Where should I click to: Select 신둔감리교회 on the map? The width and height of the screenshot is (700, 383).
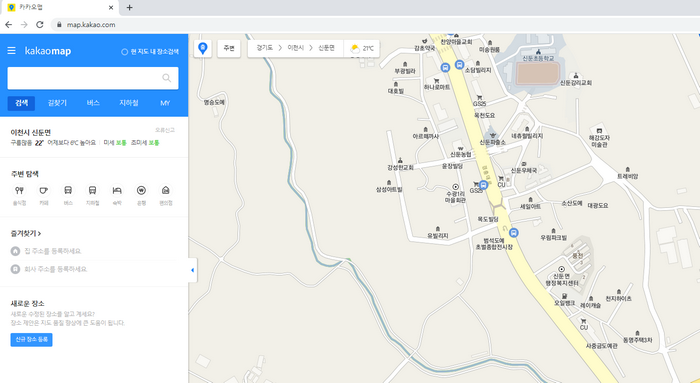tap(576, 80)
